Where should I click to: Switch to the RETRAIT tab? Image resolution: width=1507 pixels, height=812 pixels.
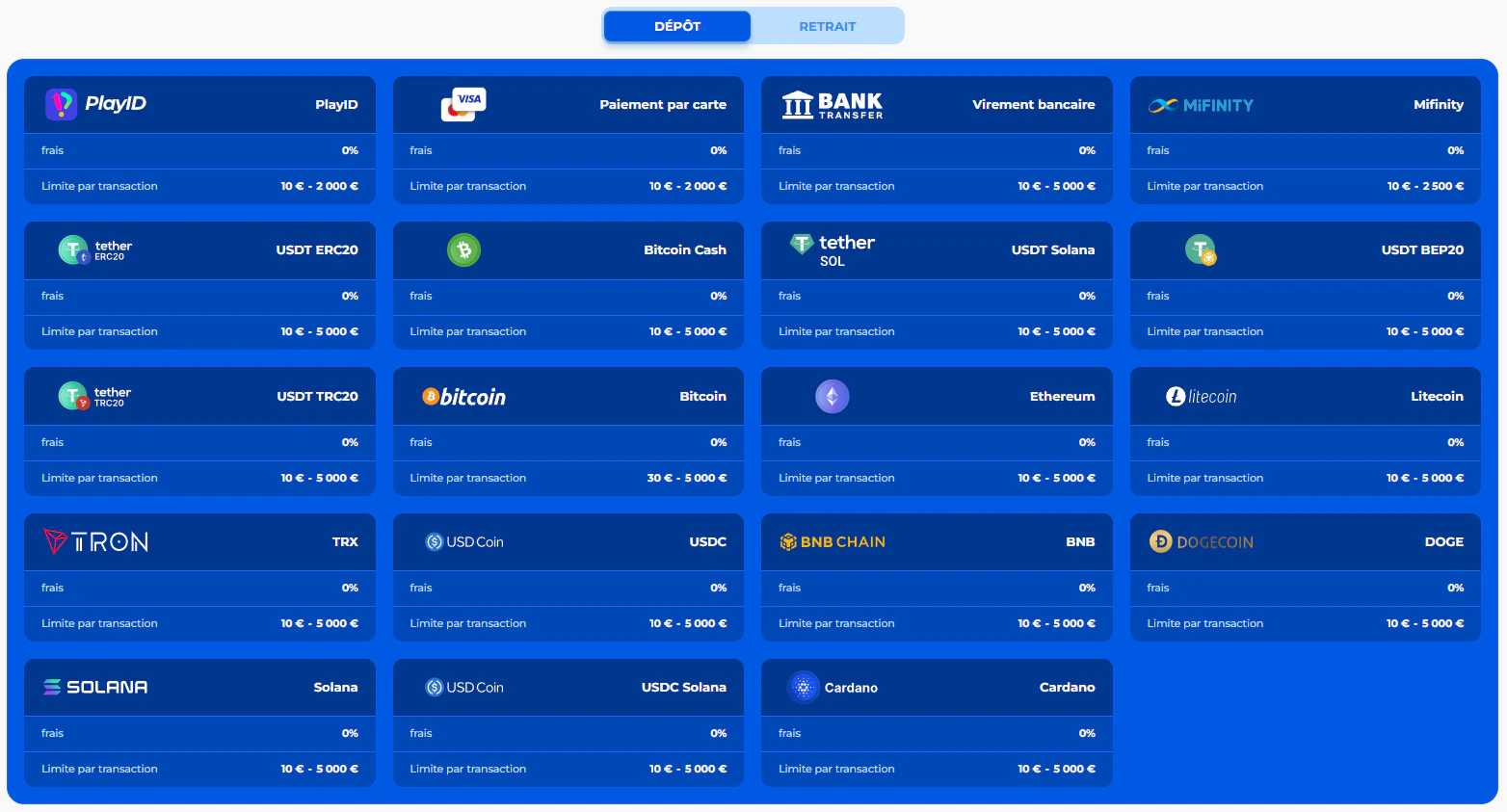point(827,26)
